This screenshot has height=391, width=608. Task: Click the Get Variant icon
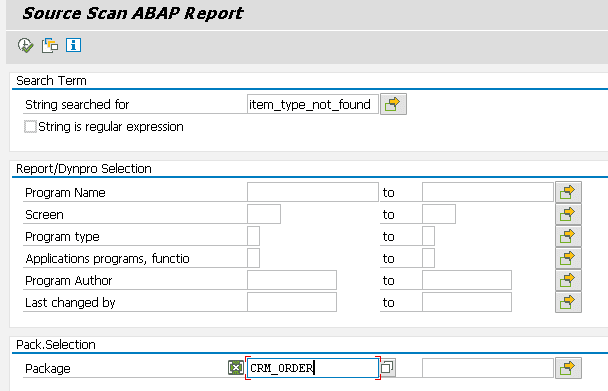coord(50,45)
